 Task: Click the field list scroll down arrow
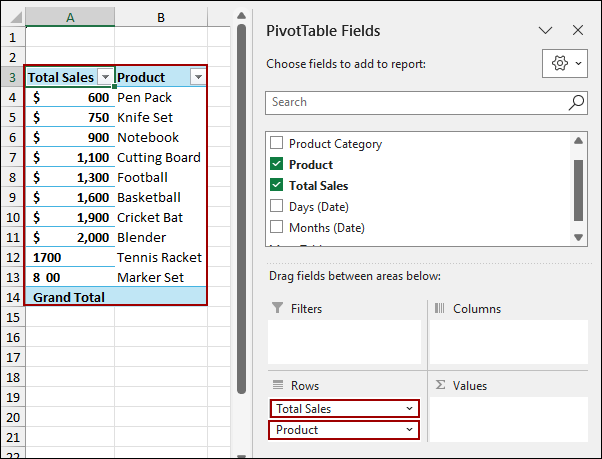tap(578, 237)
